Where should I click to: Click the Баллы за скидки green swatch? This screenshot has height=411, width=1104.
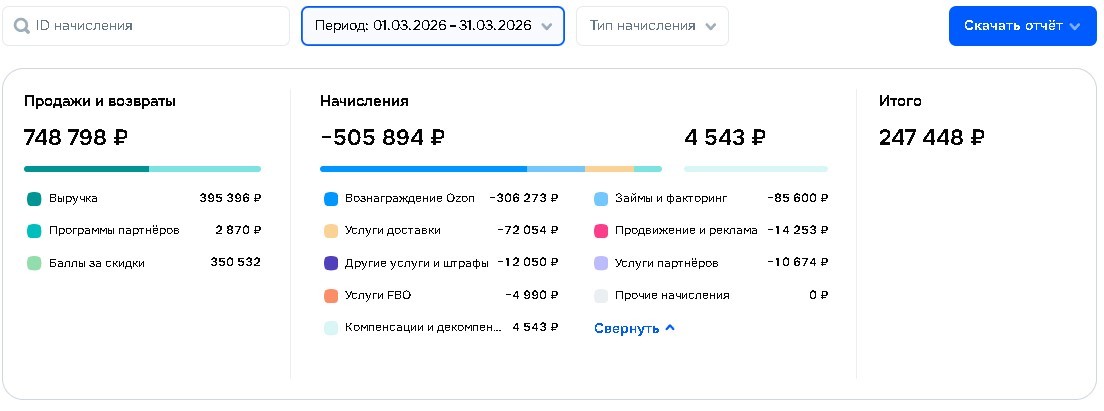click(34, 263)
